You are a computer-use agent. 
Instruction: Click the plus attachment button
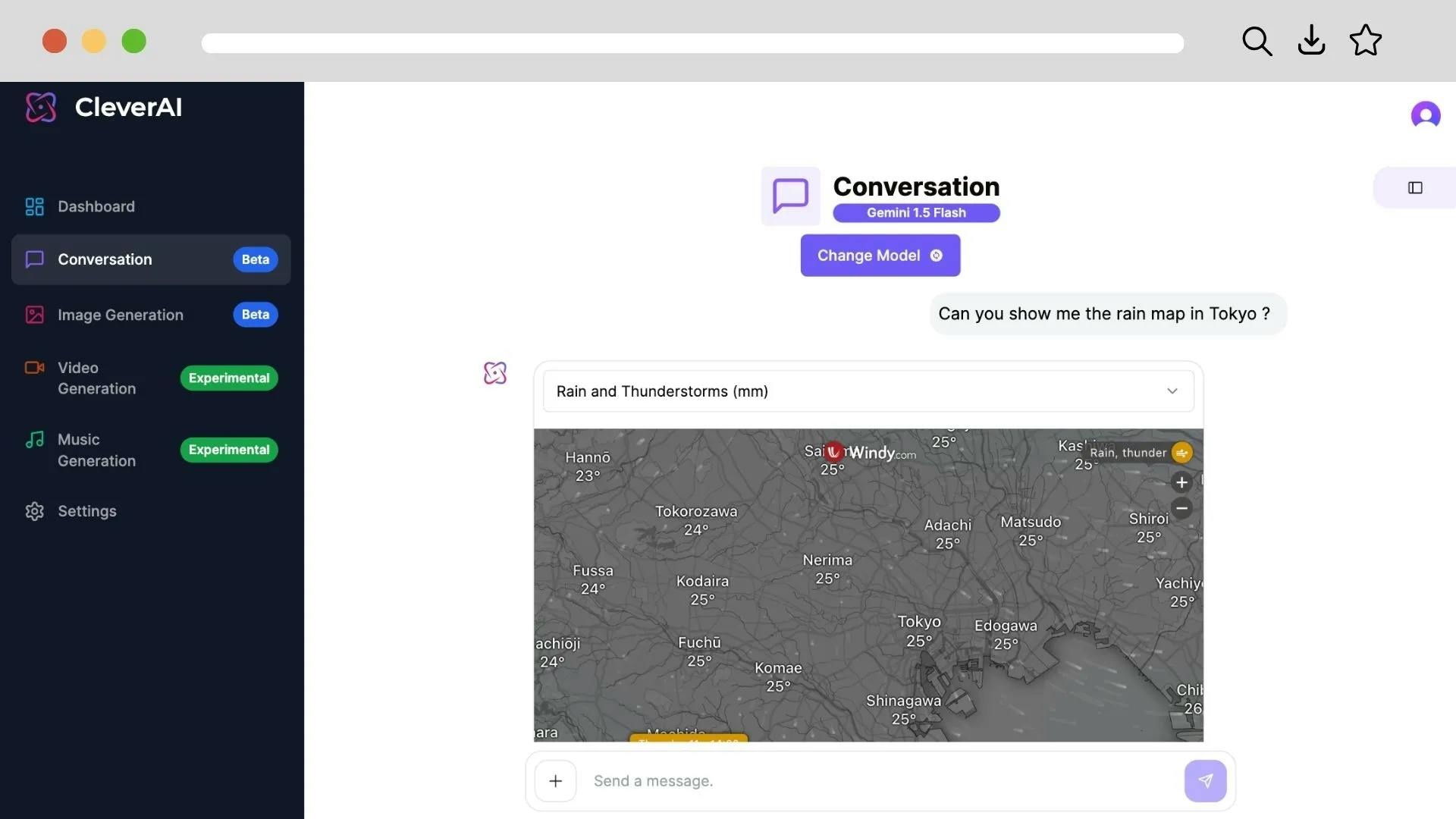point(555,781)
